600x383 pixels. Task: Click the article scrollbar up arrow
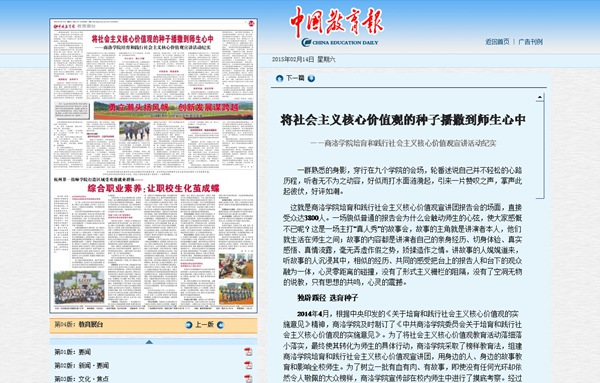[540, 97]
